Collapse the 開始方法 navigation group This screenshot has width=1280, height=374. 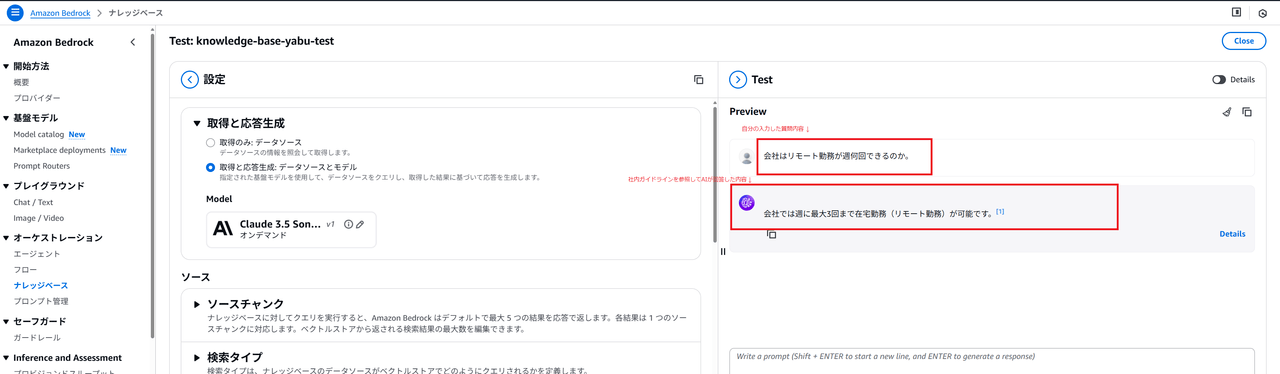[x=5, y=66]
